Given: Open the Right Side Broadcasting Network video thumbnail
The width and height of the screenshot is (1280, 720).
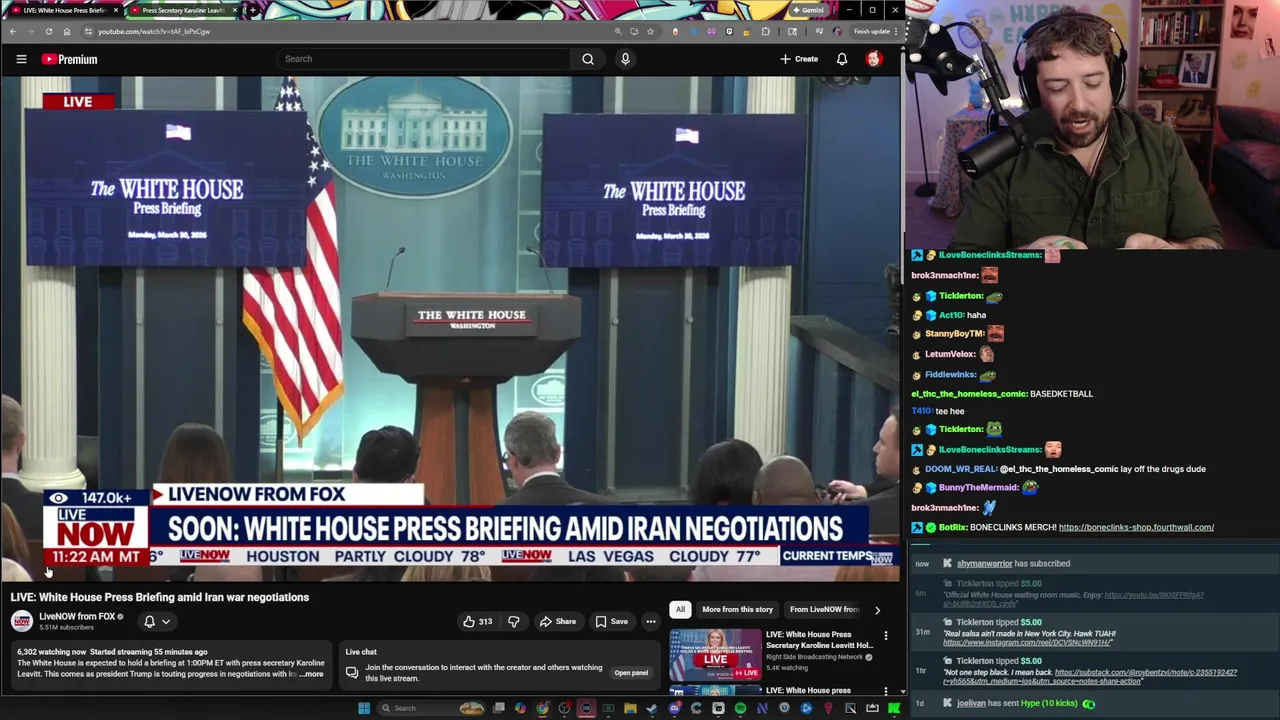Looking at the screenshot, I should [x=715, y=654].
